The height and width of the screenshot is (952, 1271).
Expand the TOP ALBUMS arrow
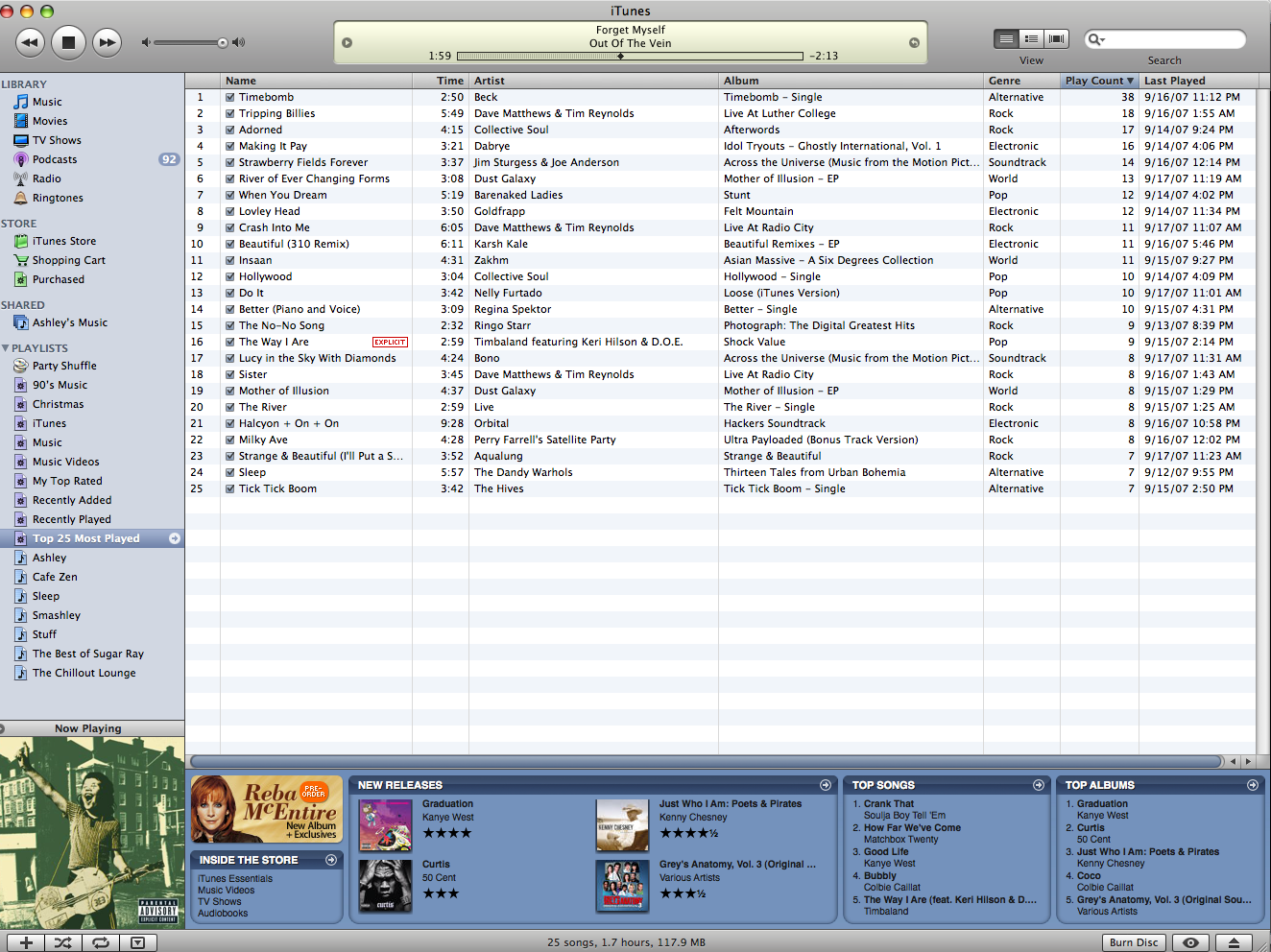click(1253, 785)
